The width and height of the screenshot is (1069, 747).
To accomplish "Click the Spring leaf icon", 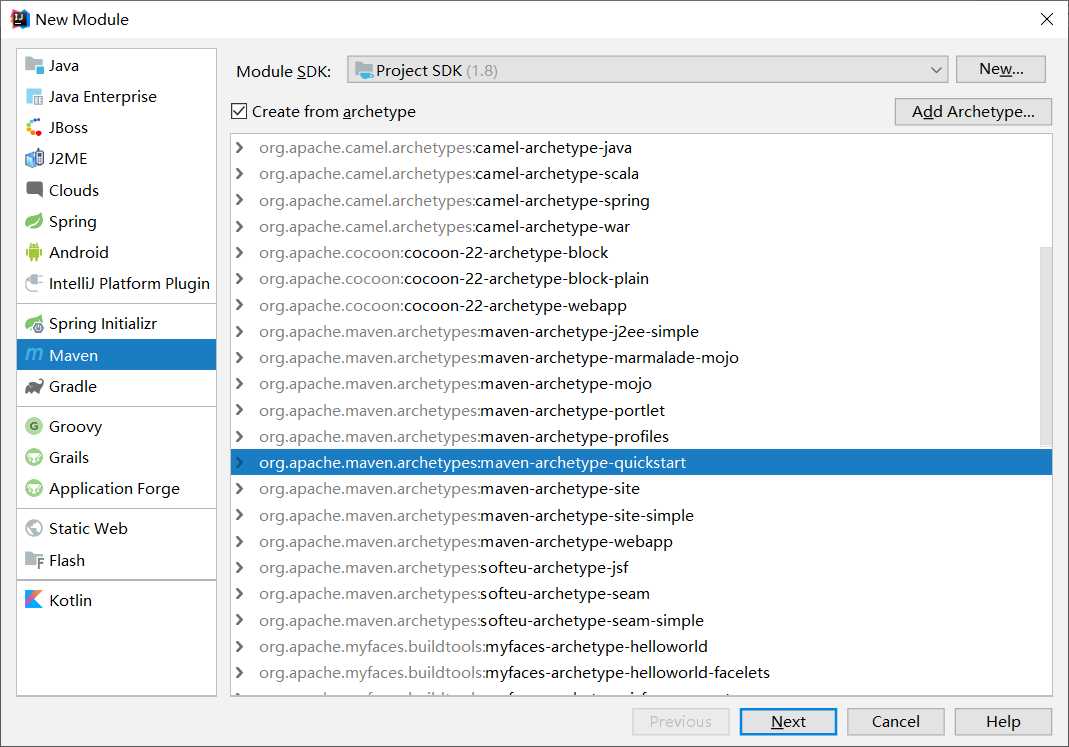I will (x=34, y=221).
